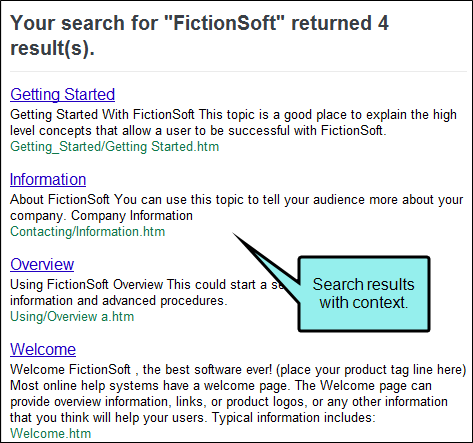Screen dimensions: 473x443
Task: Click the Using FictionSoft Overview snippet
Action: coord(147,292)
